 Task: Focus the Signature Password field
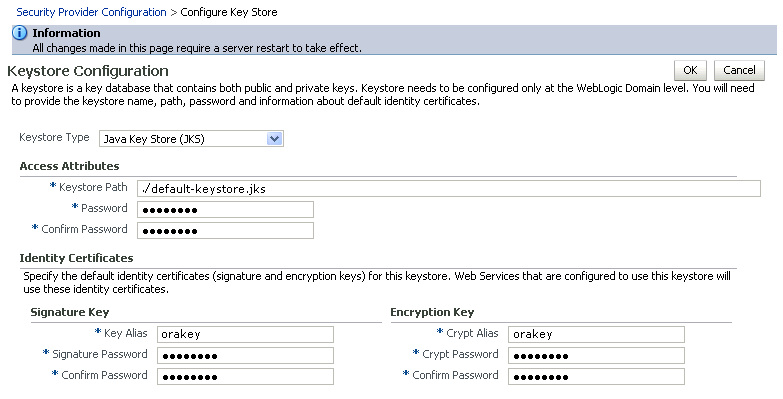(x=245, y=356)
